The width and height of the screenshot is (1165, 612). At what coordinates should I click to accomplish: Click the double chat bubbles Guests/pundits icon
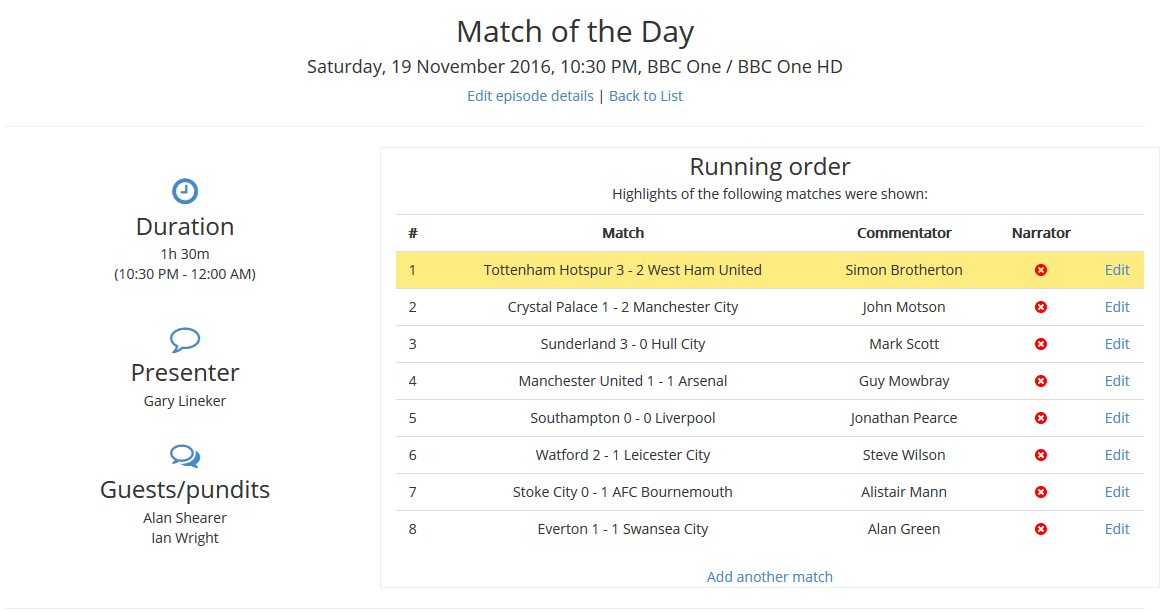pyautogui.click(x=185, y=456)
